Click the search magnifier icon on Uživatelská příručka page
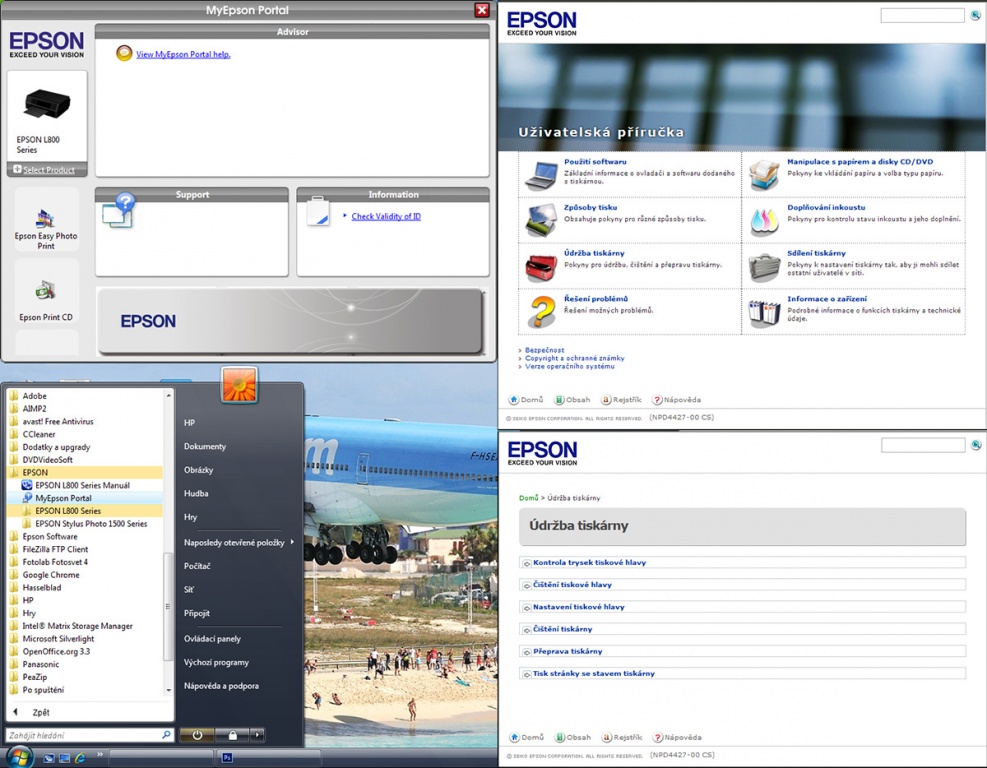Image resolution: width=987 pixels, height=768 pixels. point(975,15)
